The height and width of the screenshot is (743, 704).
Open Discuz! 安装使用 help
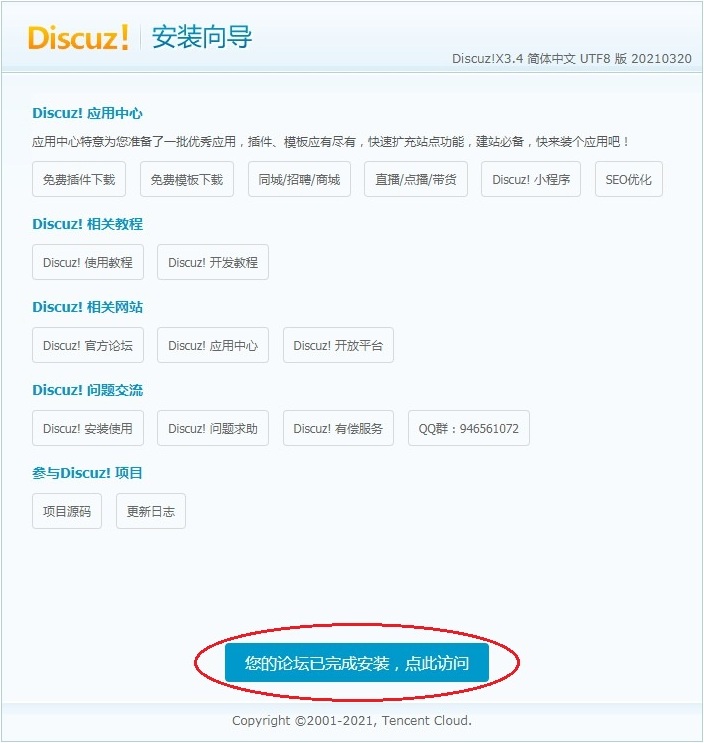[88, 428]
